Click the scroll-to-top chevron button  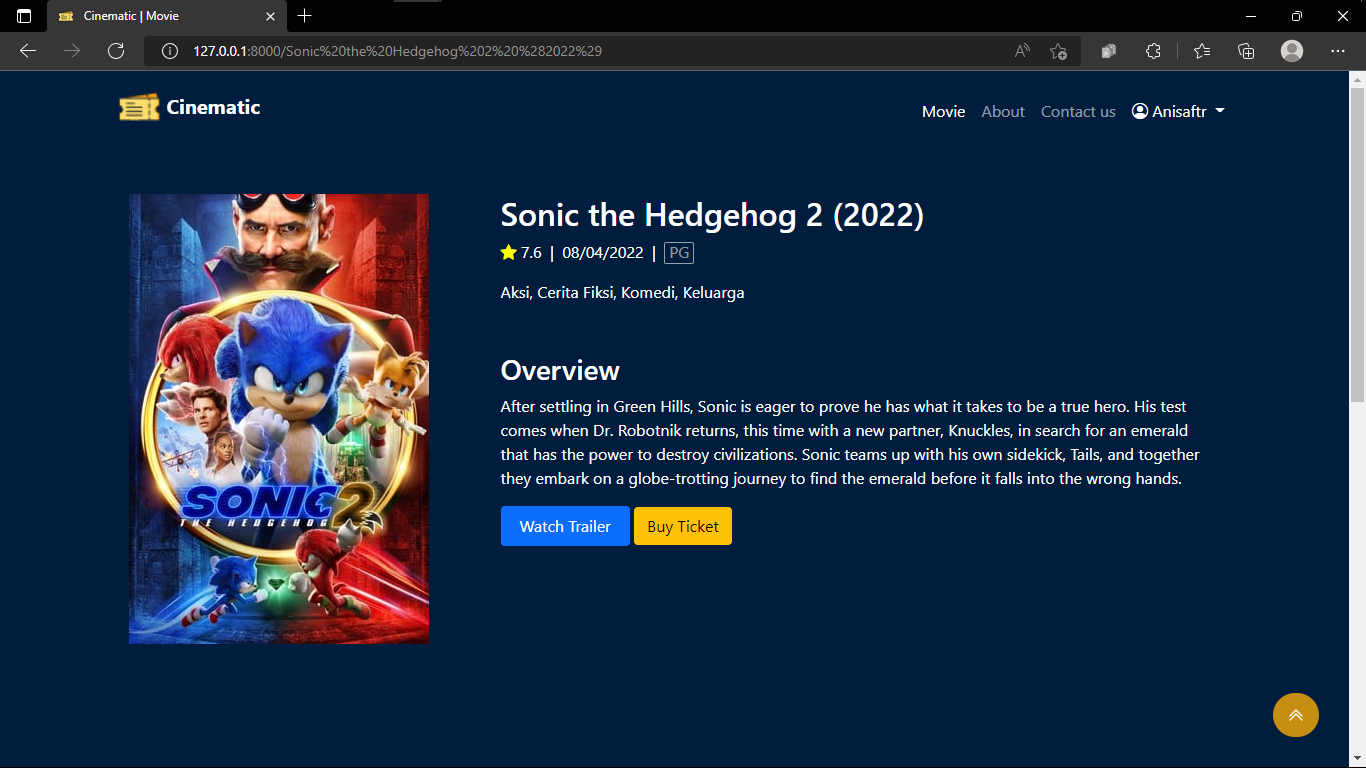1296,715
